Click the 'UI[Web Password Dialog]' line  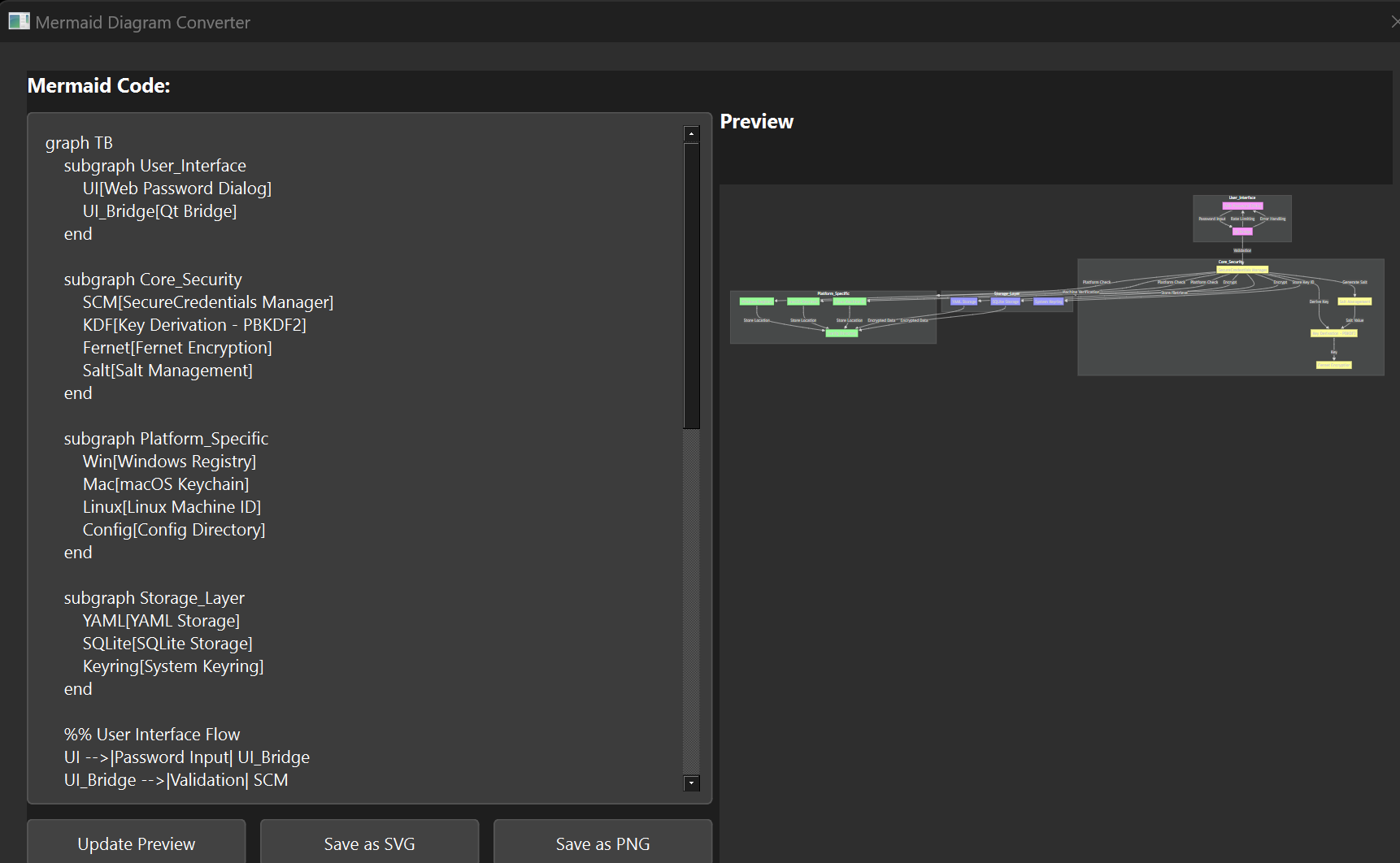[177, 189]
